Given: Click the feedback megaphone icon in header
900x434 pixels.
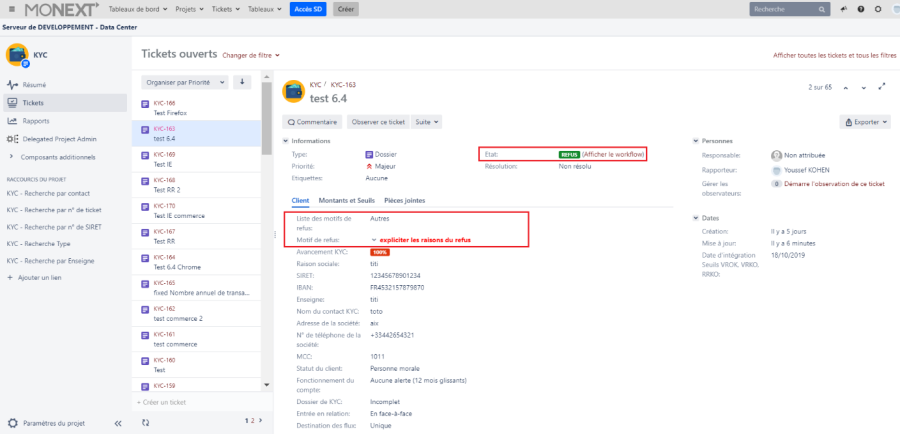Looking at the screenshot, I should tap(842, 9).
